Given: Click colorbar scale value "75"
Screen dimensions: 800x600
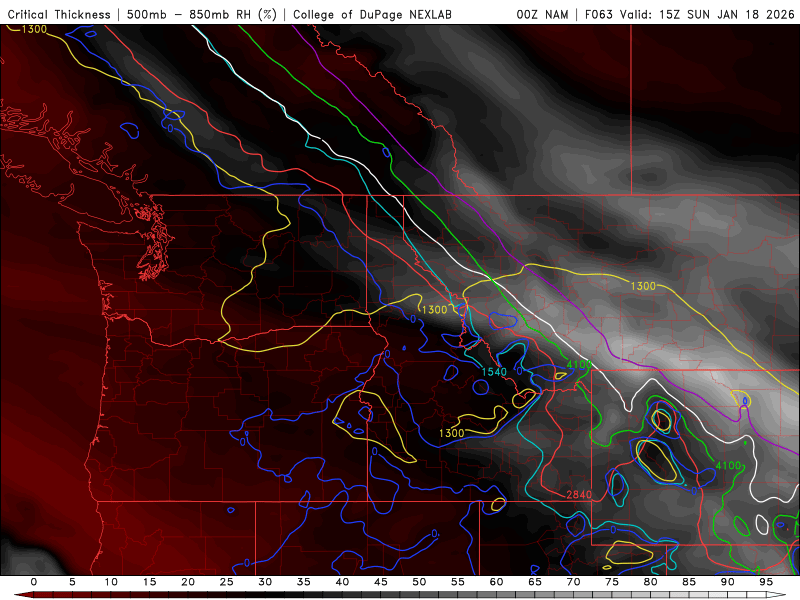Looking at the screenshot, I should coord(612,582).
